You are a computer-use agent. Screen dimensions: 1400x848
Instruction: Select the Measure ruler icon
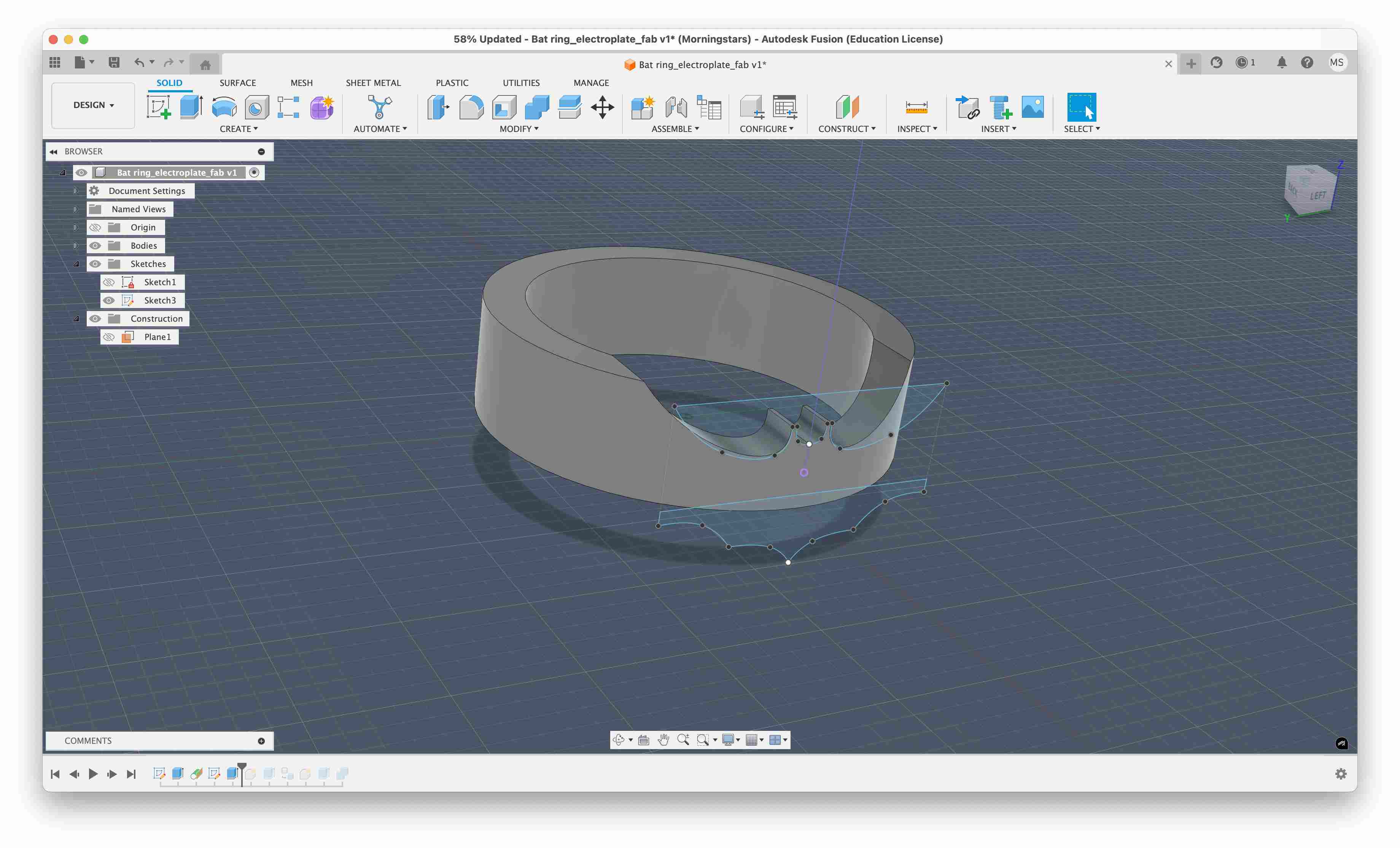916,107
